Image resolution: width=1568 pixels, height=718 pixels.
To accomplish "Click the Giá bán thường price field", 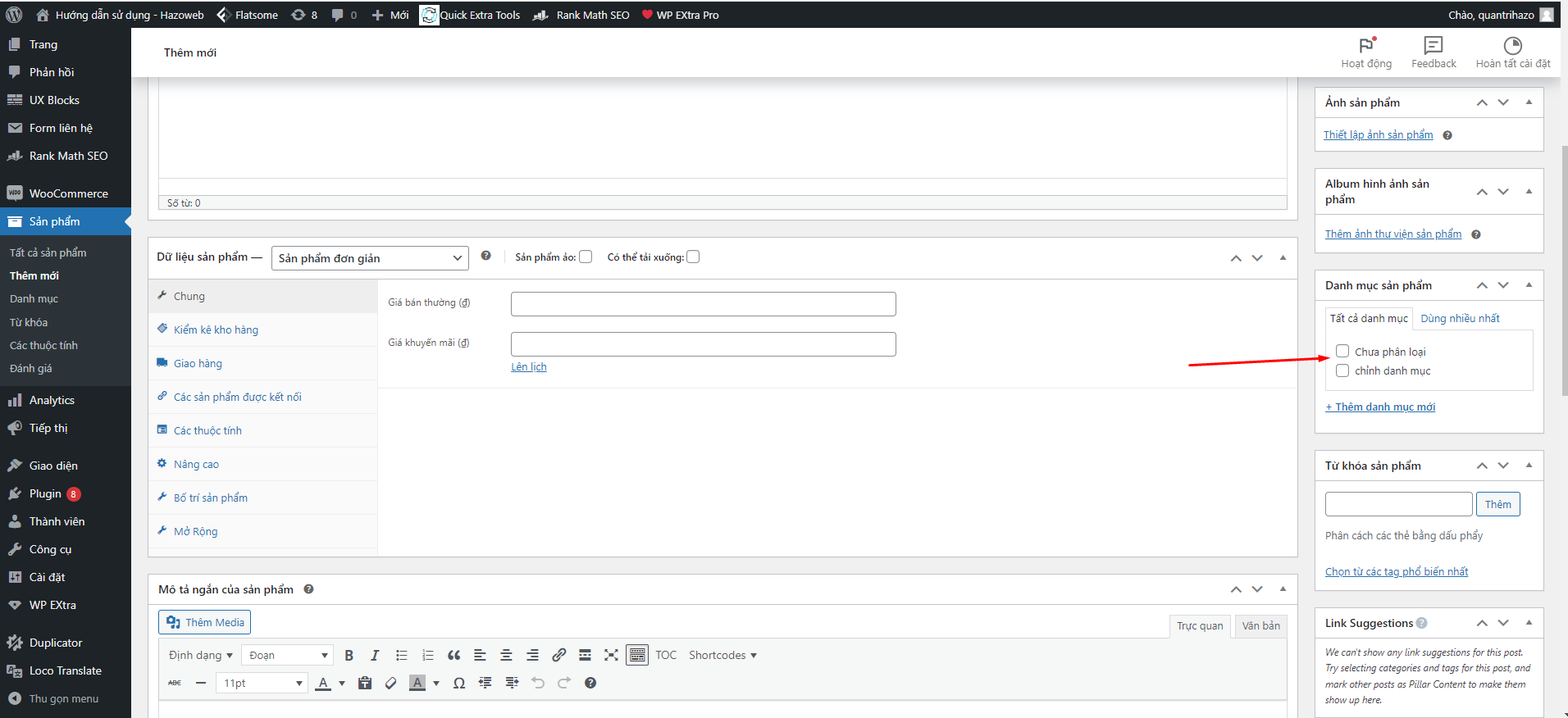I will [703, 304].
